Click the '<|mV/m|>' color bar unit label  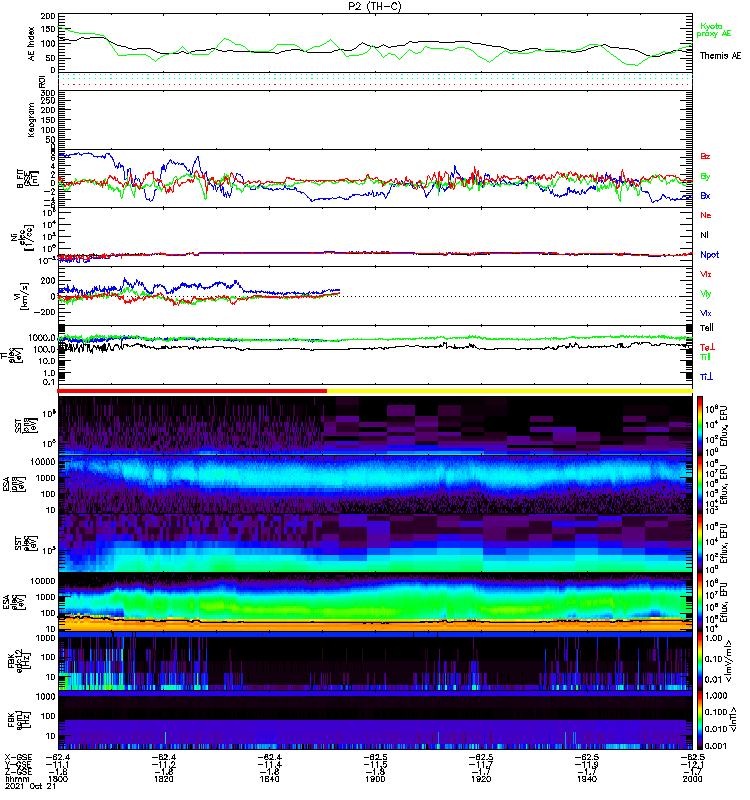(730, 661)
